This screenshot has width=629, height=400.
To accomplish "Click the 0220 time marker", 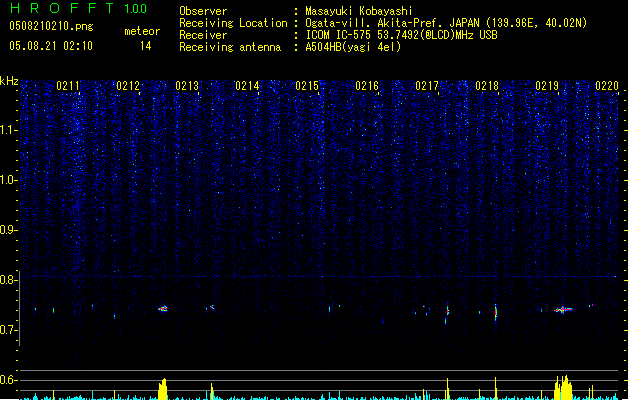I will pos(607,86).
